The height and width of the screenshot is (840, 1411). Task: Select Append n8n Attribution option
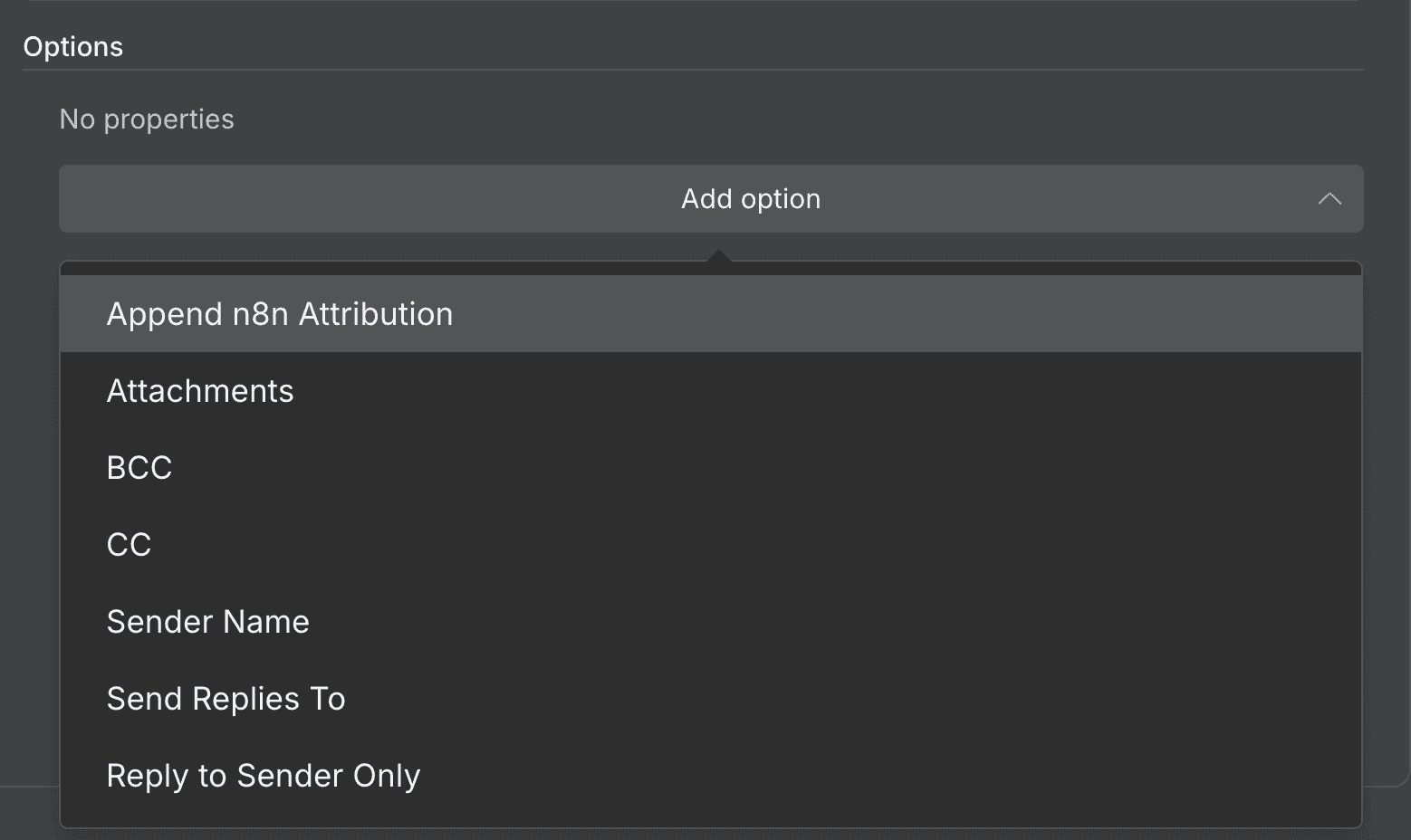coord(280,314)
